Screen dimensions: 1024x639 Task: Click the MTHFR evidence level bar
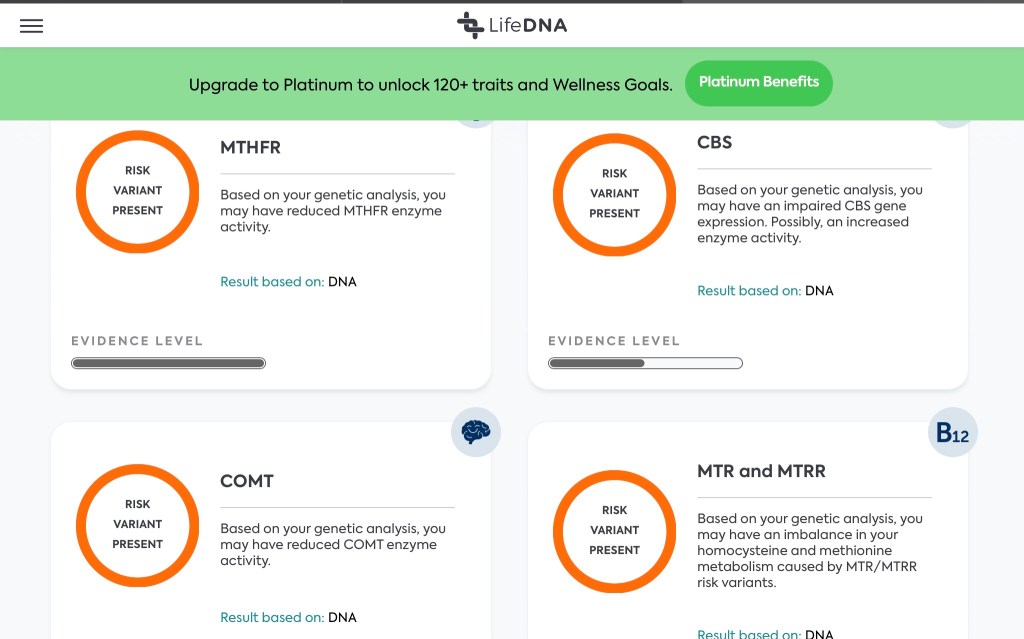[168, 363]
